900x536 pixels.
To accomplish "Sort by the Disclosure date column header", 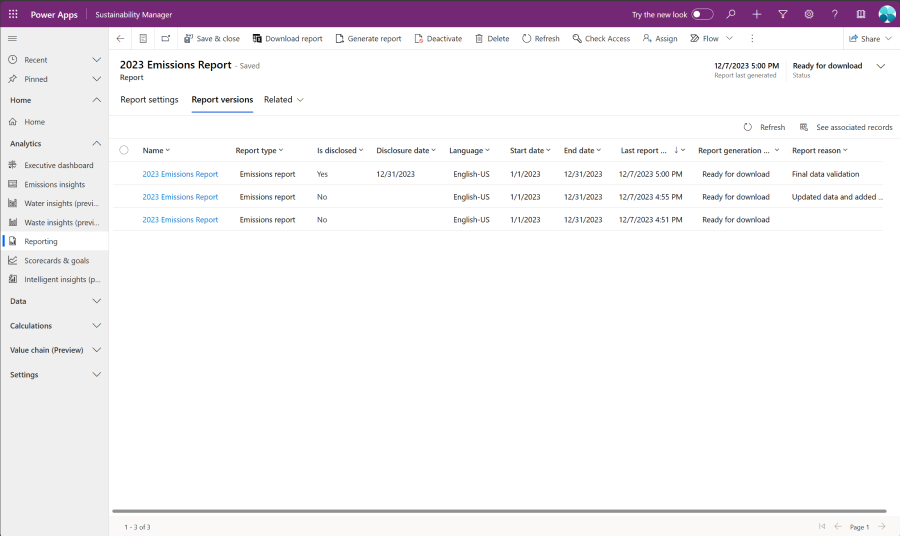I will (402, 150).
